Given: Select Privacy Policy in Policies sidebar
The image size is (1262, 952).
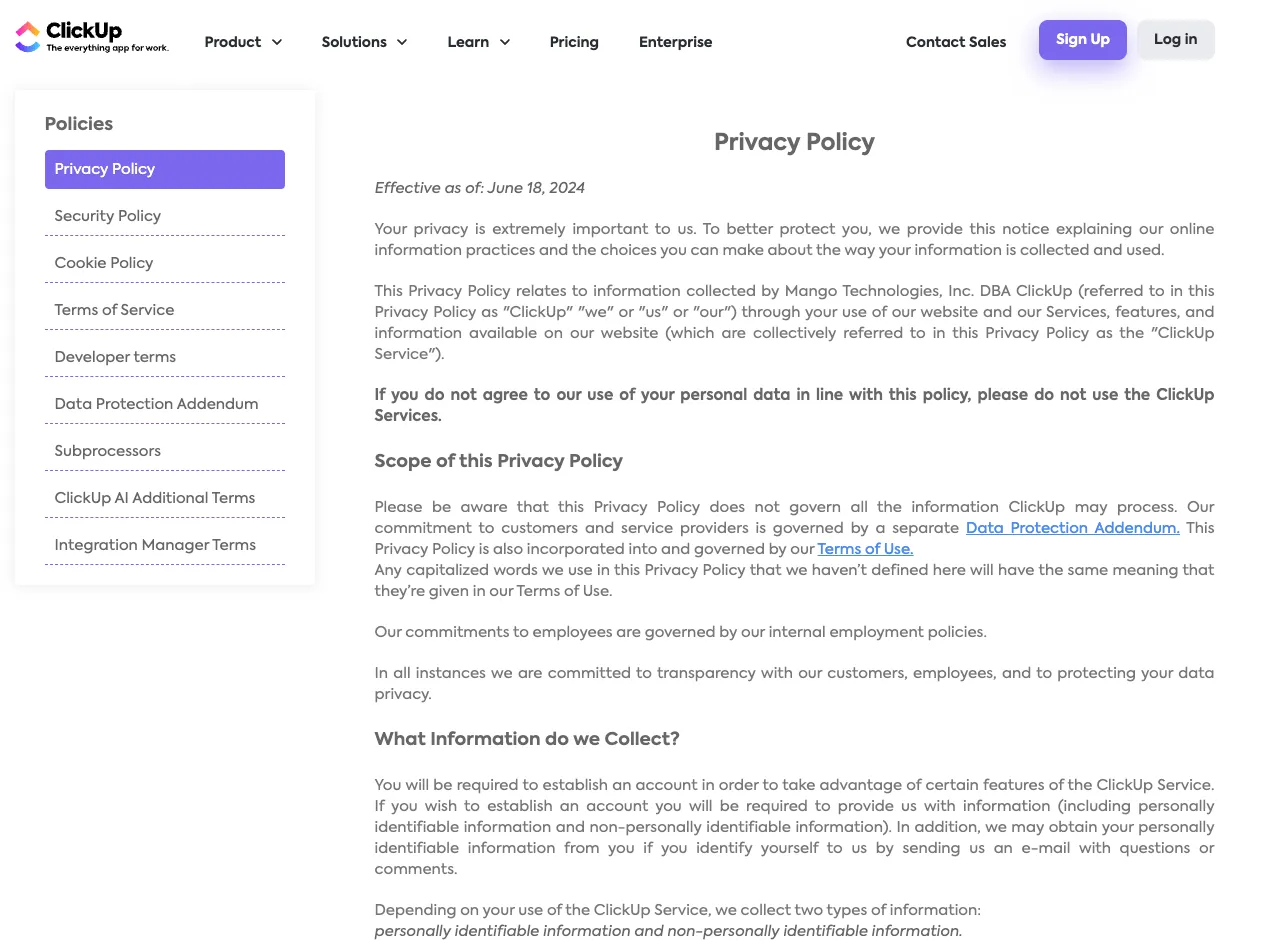Looking at the screenshot, I should (165, 169).
